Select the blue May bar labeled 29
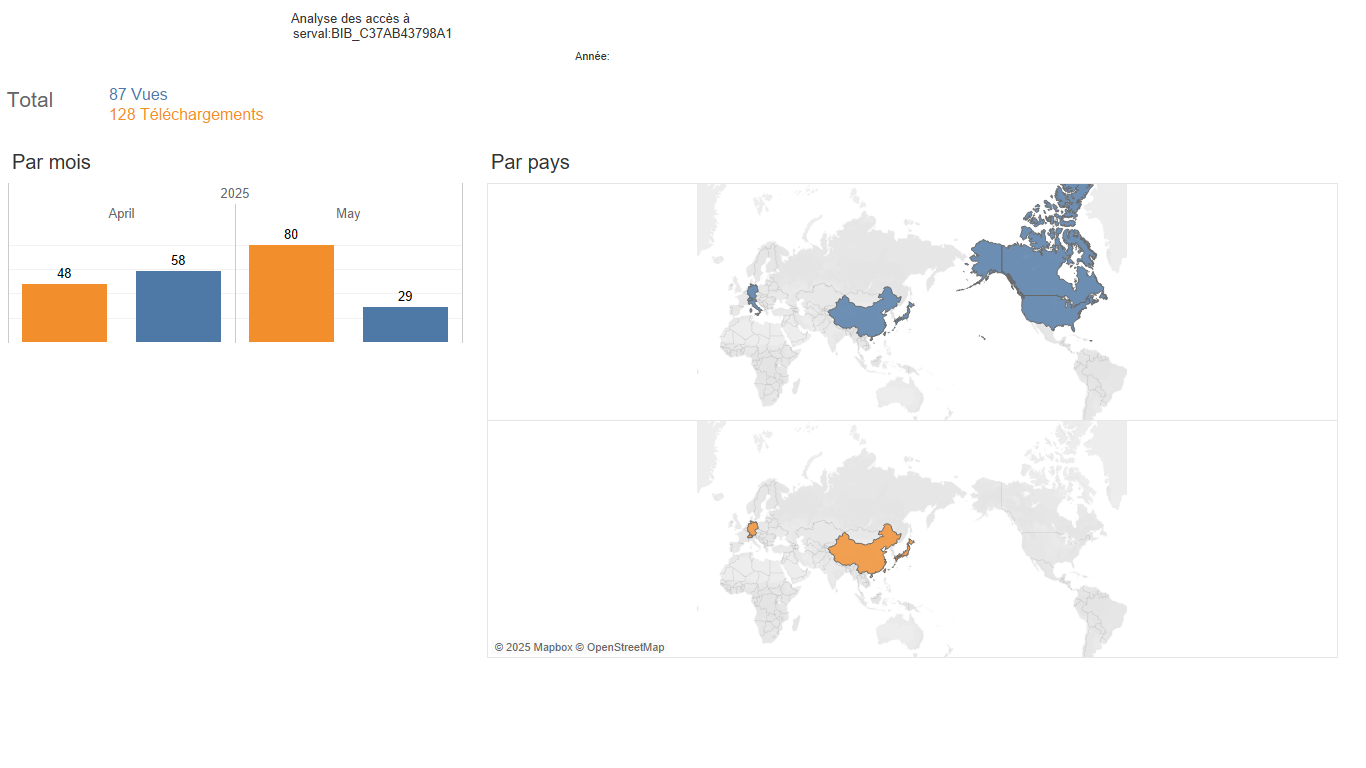 [x=405, y=325]
